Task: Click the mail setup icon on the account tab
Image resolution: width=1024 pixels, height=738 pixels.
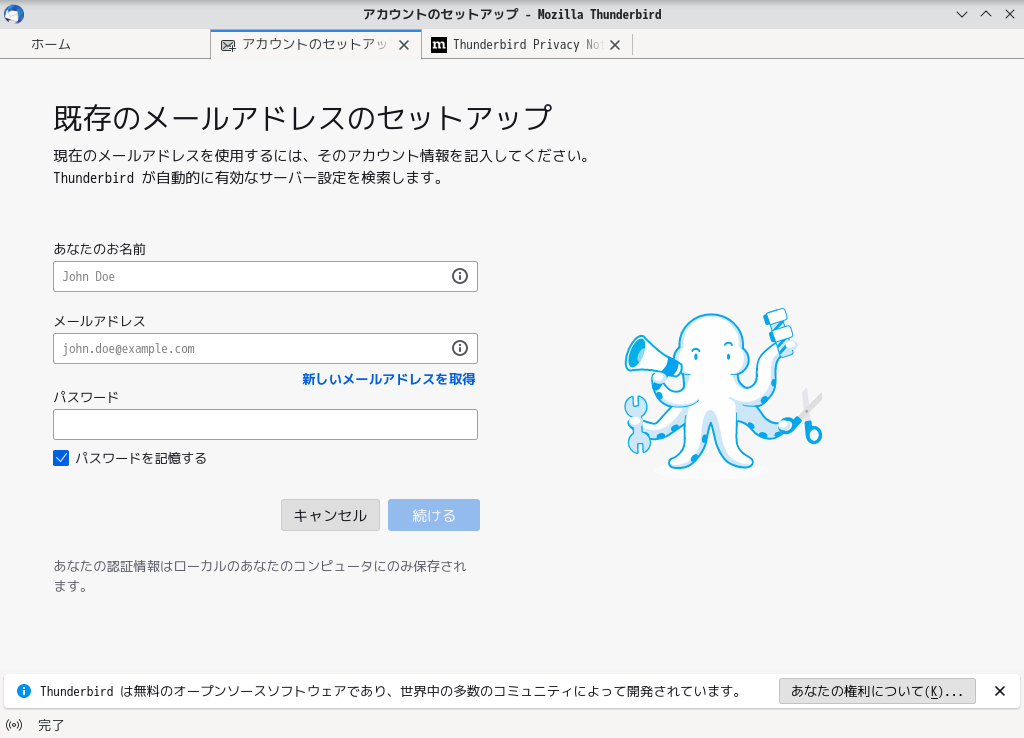Action: [x=228, y=45]
